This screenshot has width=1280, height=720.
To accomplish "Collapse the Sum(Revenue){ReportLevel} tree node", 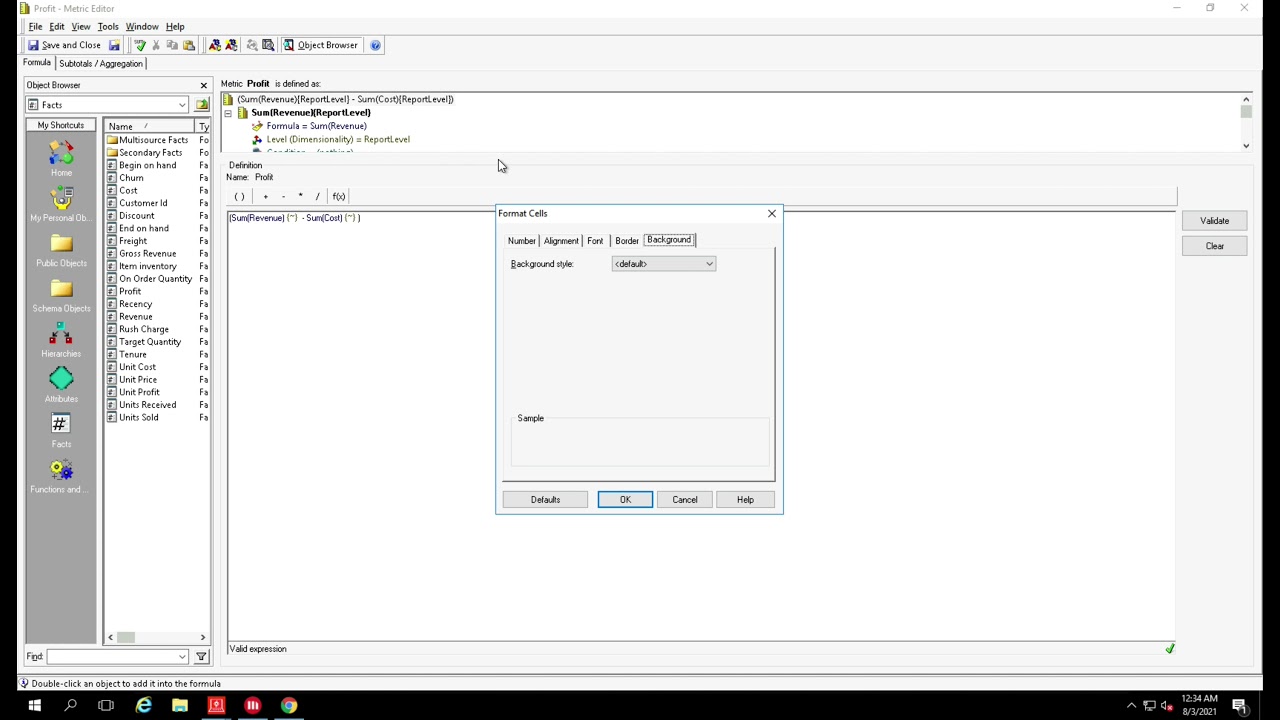I will [228, 113].
